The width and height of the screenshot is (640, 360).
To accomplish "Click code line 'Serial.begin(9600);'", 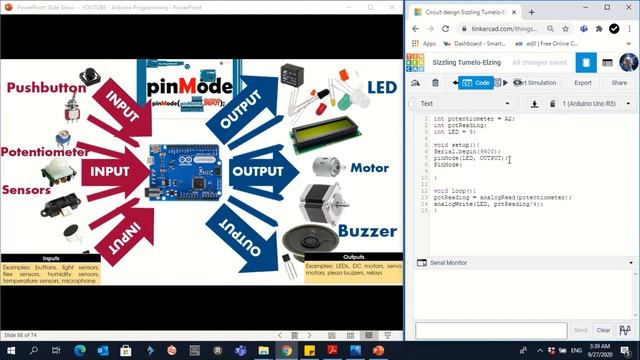I will (x=467, y=151).
